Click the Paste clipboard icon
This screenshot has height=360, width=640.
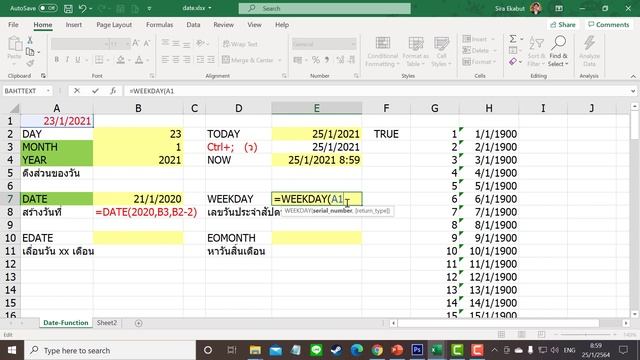[x=15, y=44]
